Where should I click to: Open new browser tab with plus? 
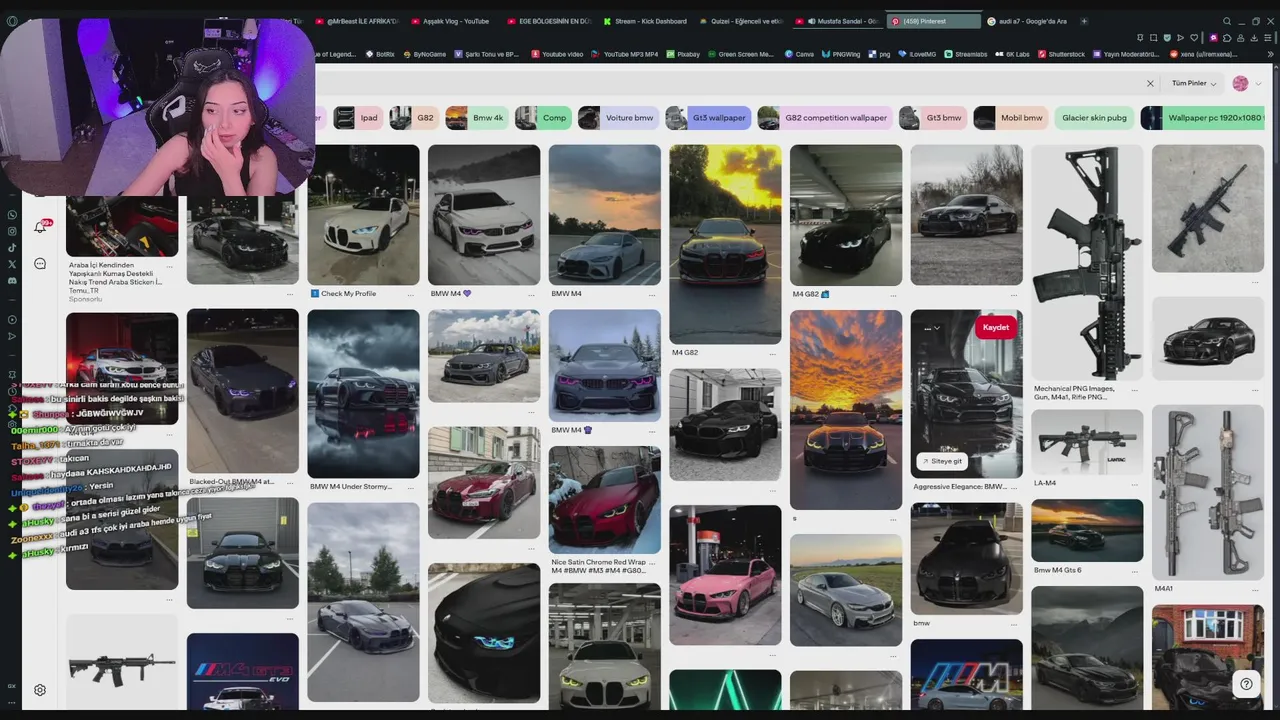point(1084,21)
